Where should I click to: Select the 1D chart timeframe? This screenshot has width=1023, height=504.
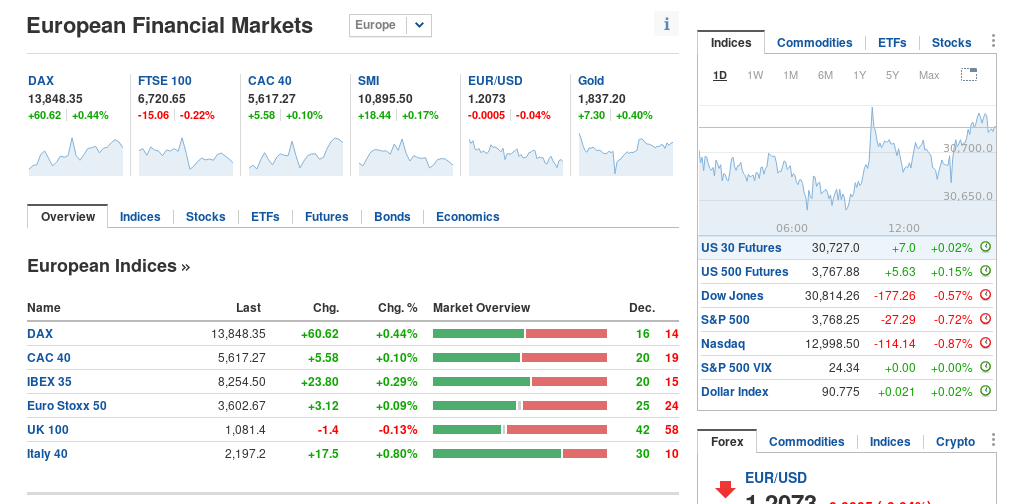point(720,75)
